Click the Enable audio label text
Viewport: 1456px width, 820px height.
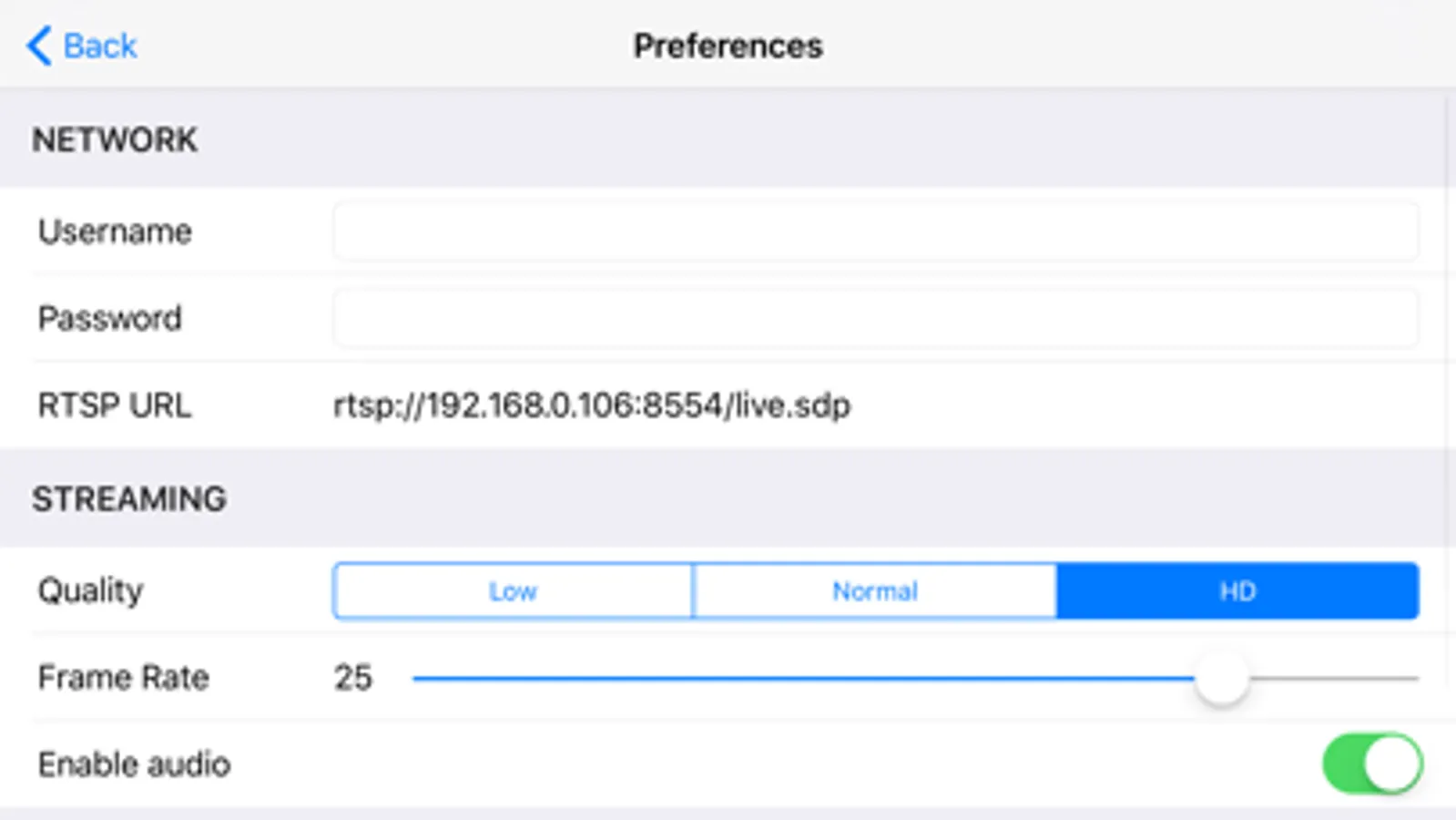tap(134, 764)
